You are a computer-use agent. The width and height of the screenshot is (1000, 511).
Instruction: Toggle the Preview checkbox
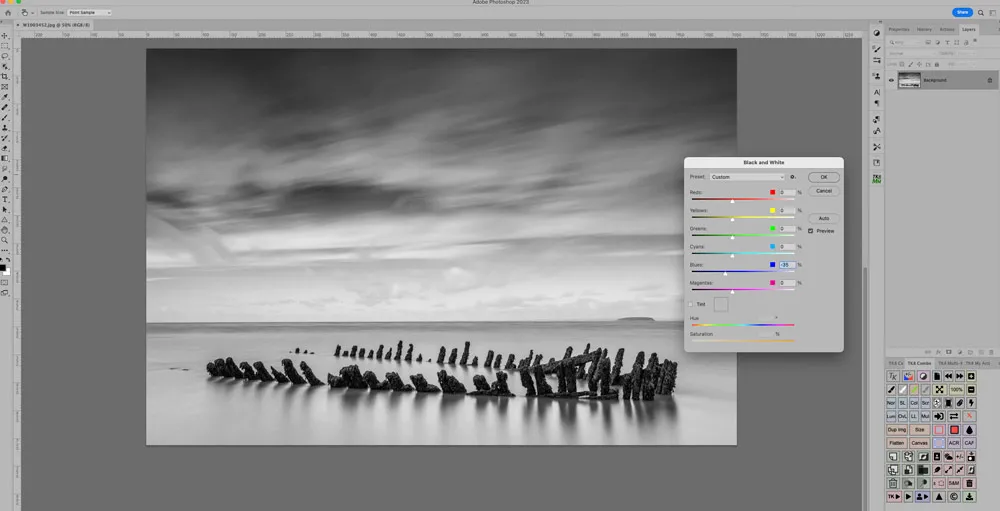pos(811,231)
